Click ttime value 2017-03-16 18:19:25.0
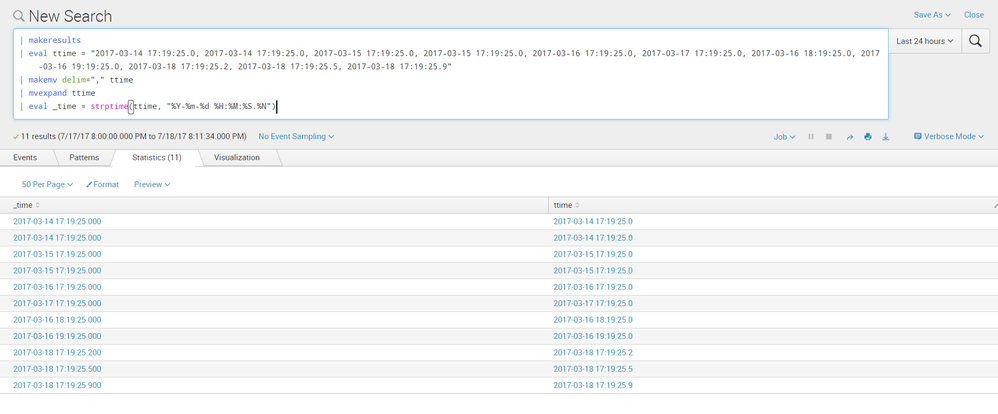The height and width of the screenshot is (414, 998). (x=593, y=320)
